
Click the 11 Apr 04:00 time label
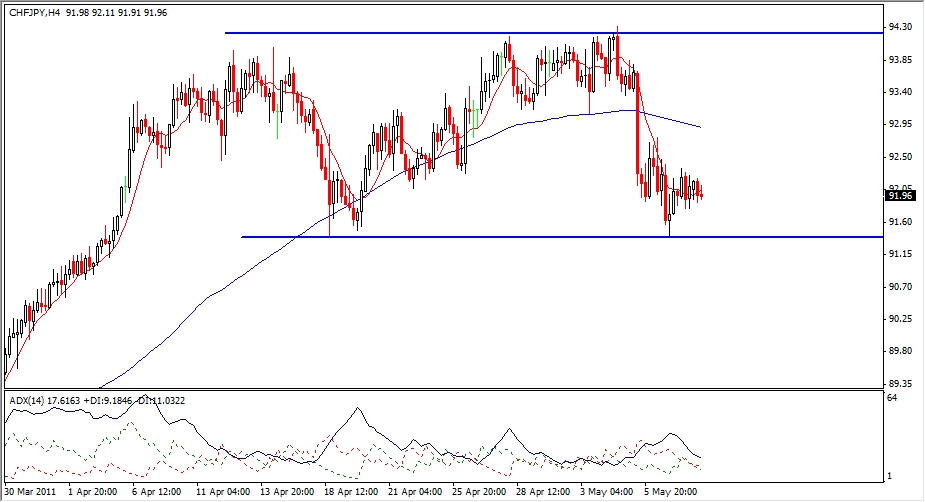click(223, 491)
